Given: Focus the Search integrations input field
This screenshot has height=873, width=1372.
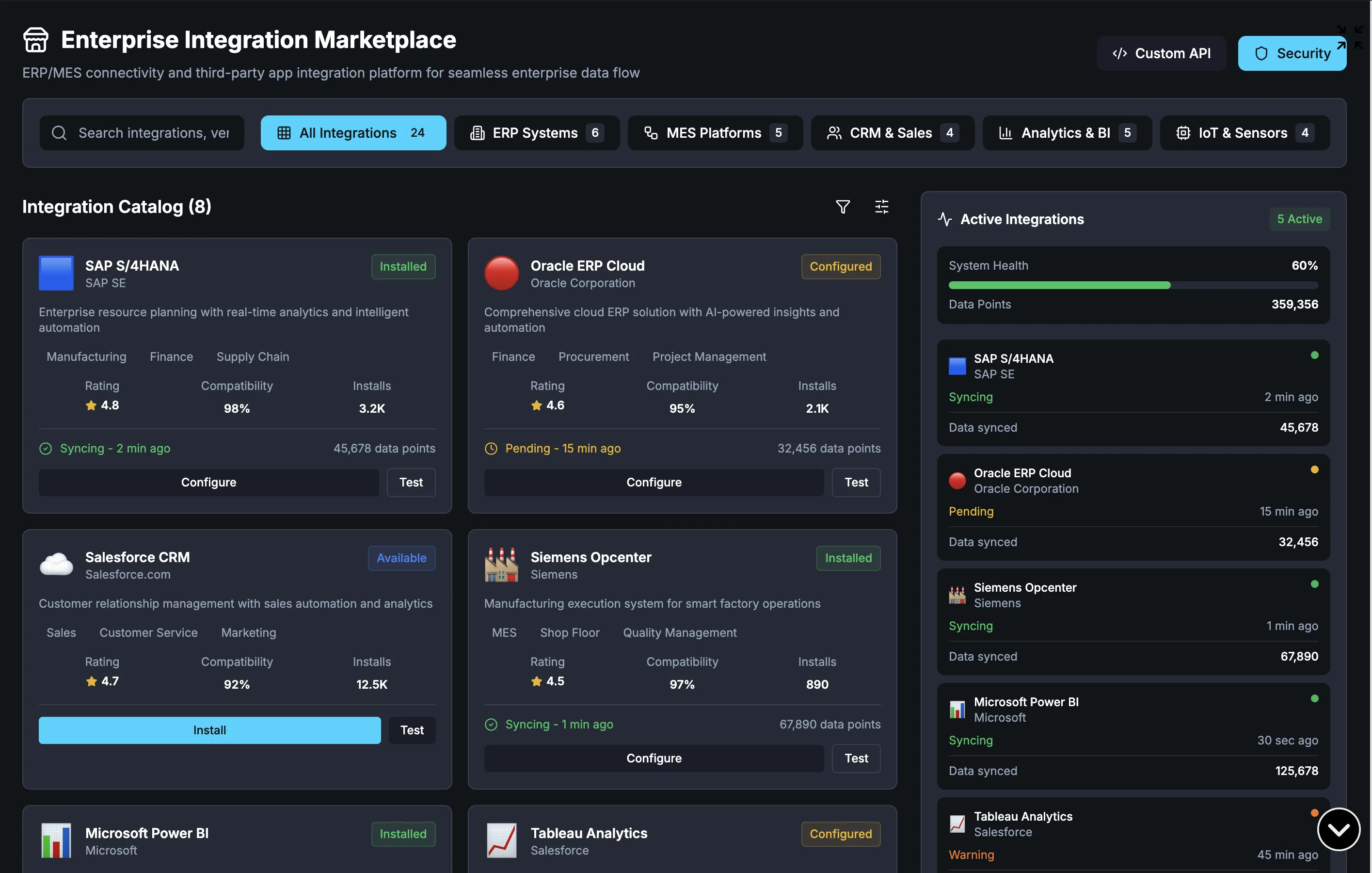Looking at the screenshot, I should pyautogui.click(x=142, y=133).
